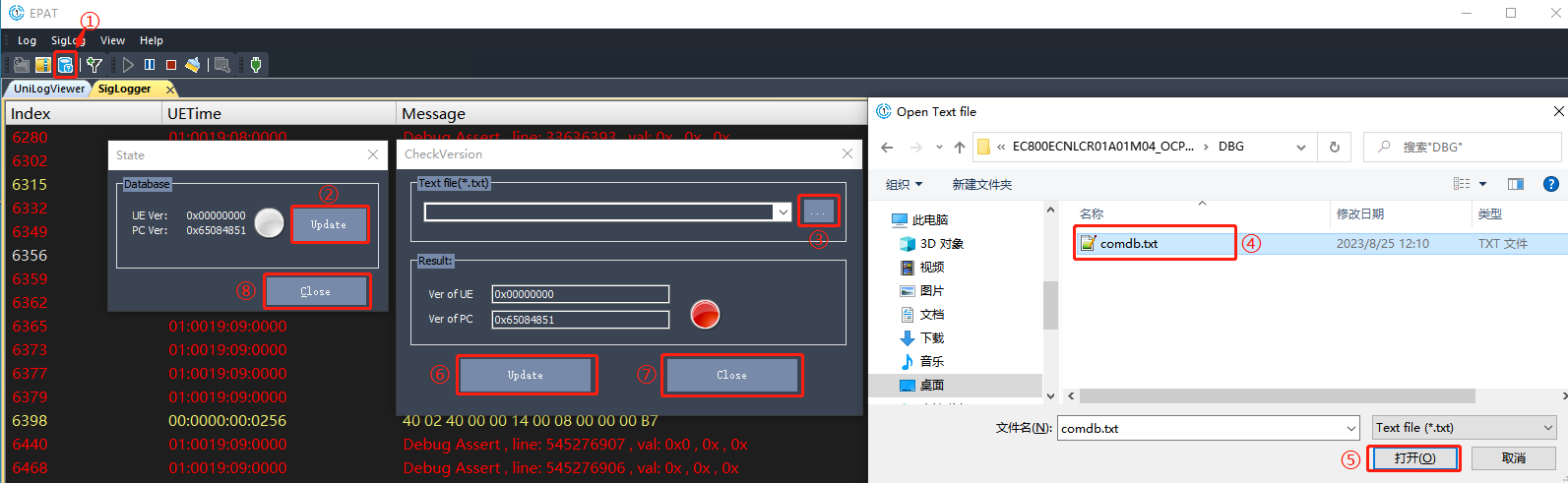1568x483 pixels.
Task: Switch to the UniLogViewer tab
Action: pyautogui.click(x=49, y=89)
